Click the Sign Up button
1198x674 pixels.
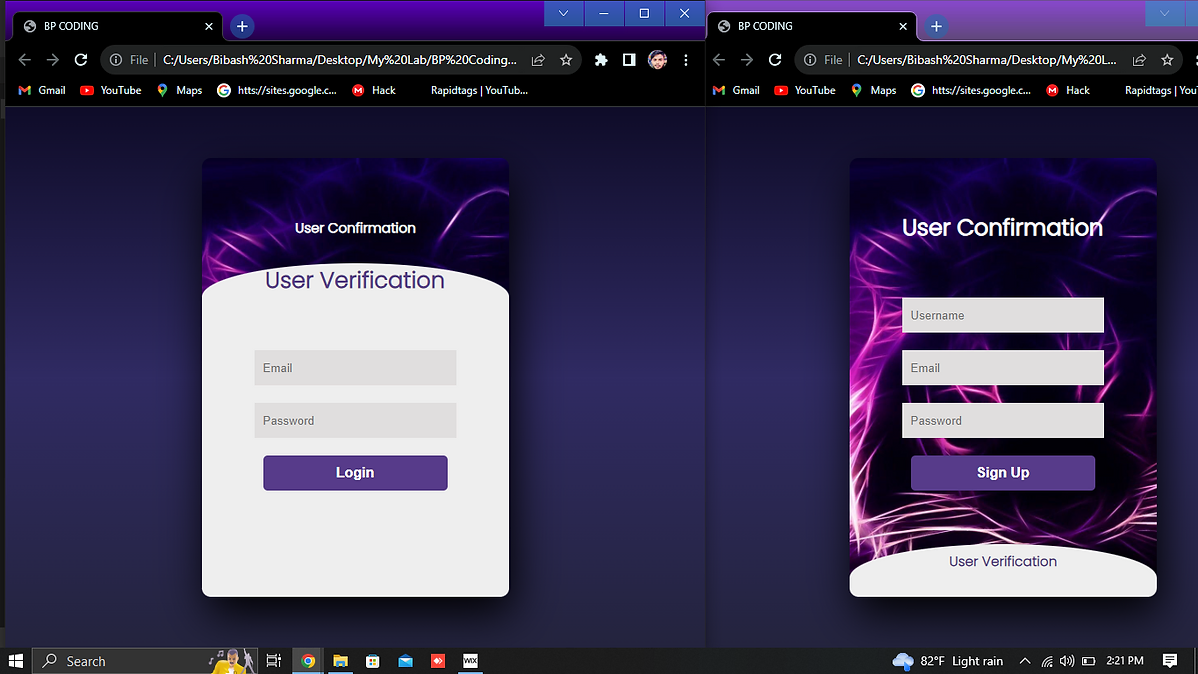pyautogui.click(x=1002, y=473)
